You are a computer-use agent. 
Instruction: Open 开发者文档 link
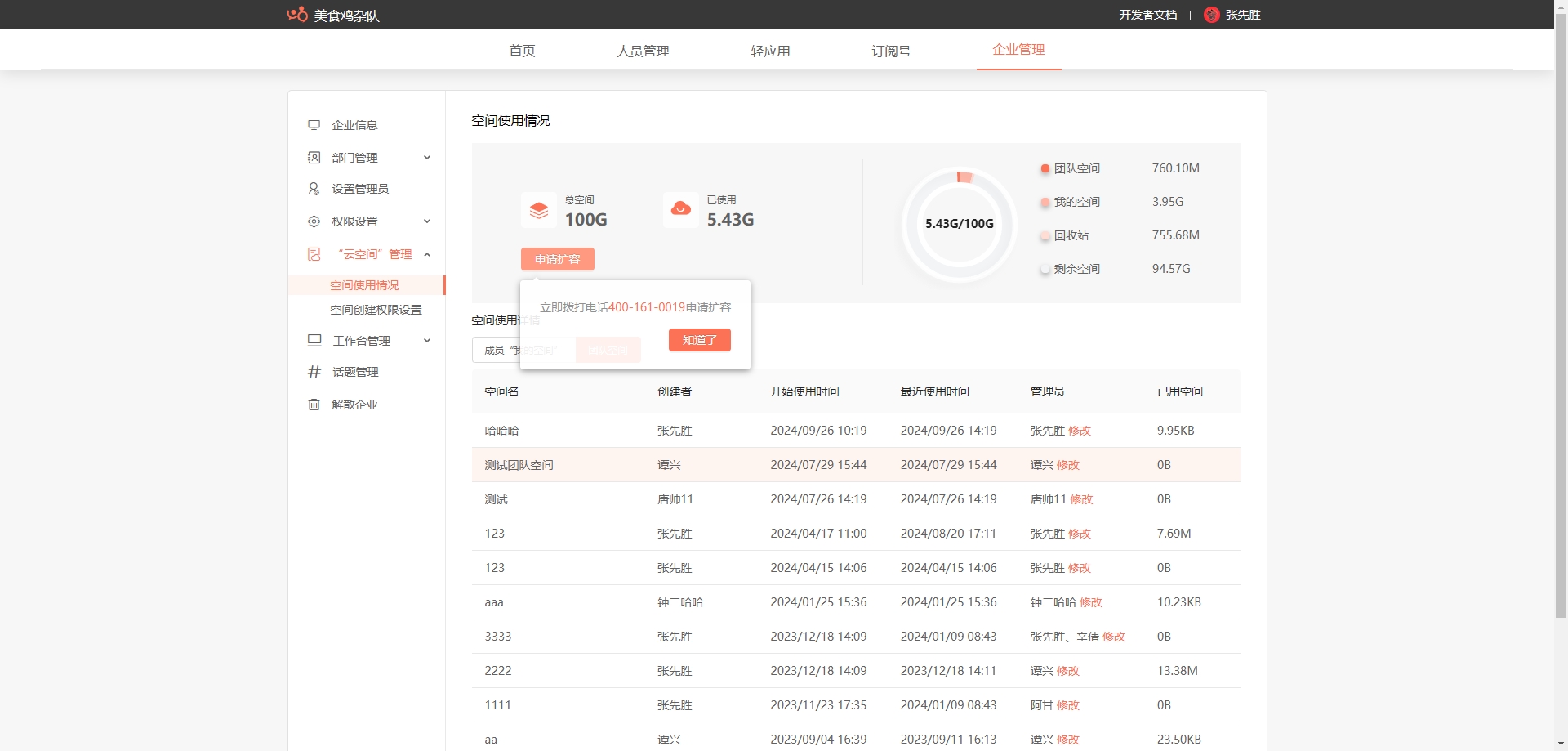[1148, 15]
